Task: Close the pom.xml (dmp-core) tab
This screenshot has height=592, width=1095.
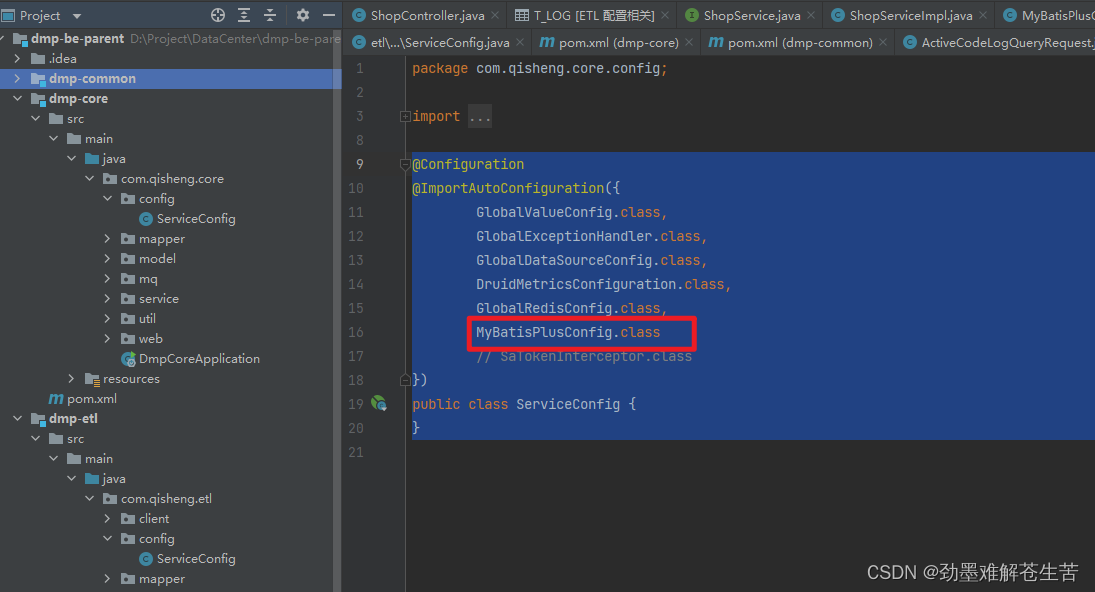Action: coord(689,43)
